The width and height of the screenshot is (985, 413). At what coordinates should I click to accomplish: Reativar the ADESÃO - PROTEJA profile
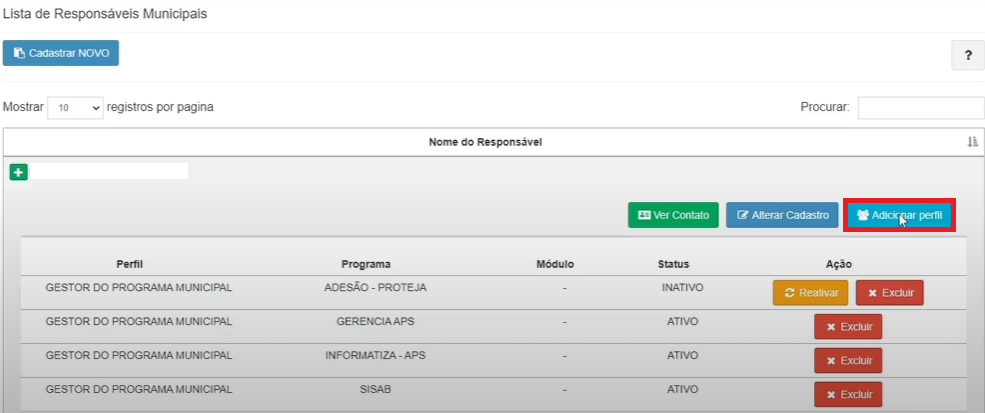[810, 293]
